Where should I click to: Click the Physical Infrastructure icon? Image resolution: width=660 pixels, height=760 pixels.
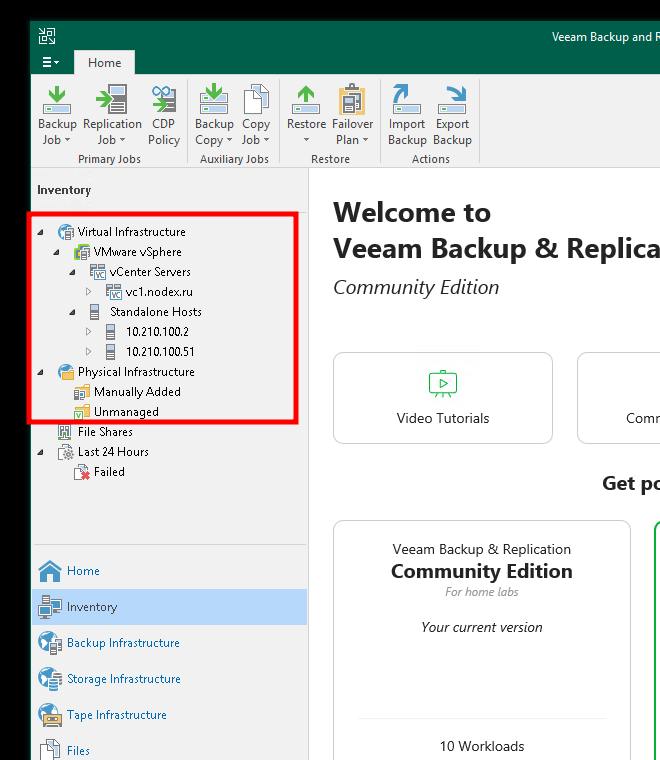click(x=66, y=372)
